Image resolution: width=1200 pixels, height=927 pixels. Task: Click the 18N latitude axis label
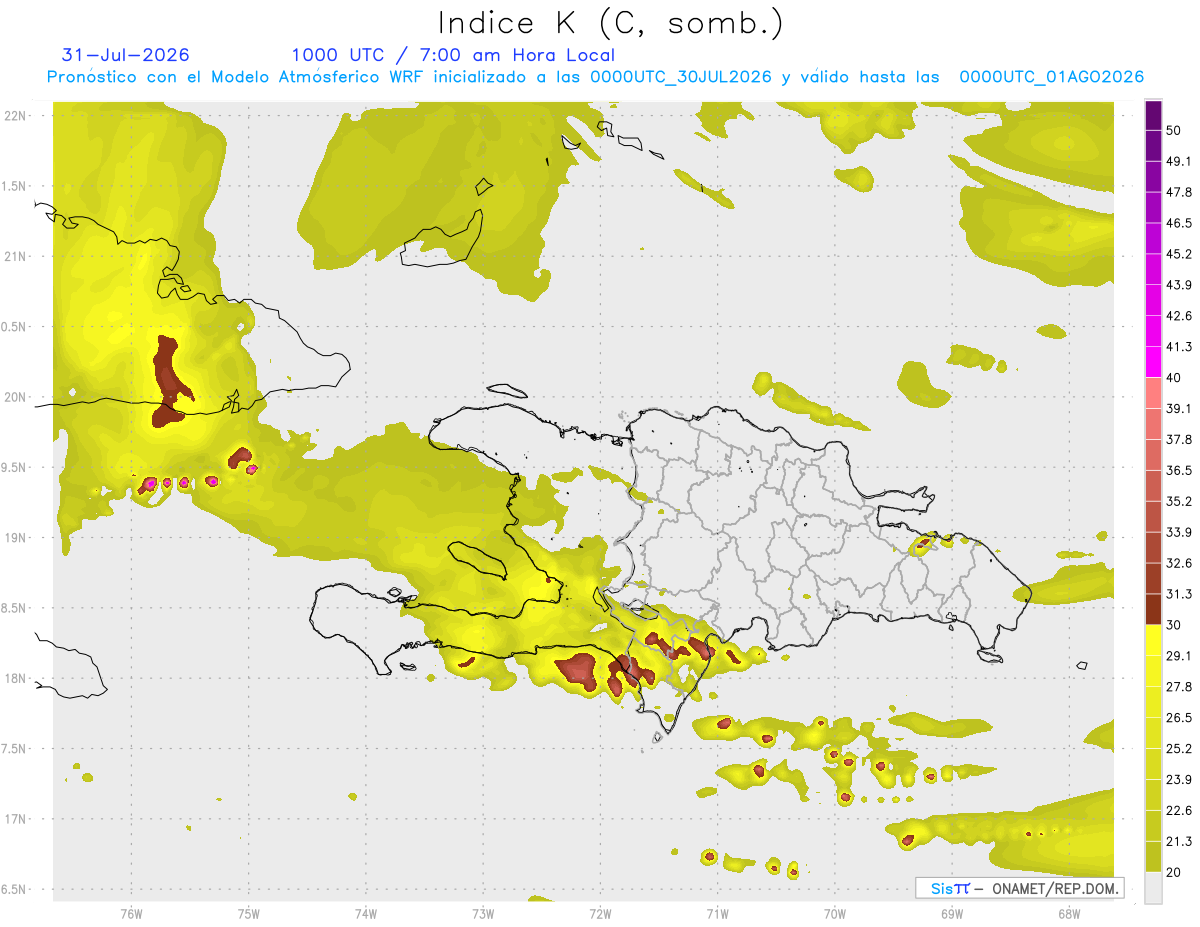pyautogui.click(x=17, y=678)
